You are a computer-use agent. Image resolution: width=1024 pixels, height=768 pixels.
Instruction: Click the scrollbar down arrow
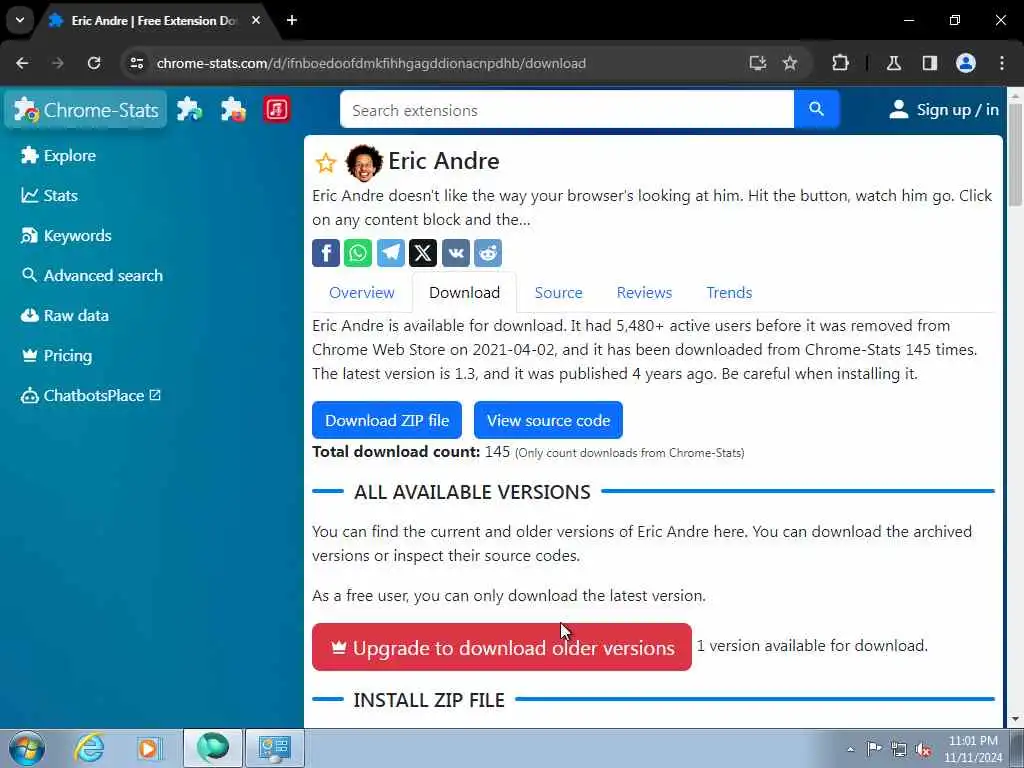point(1015,719)
